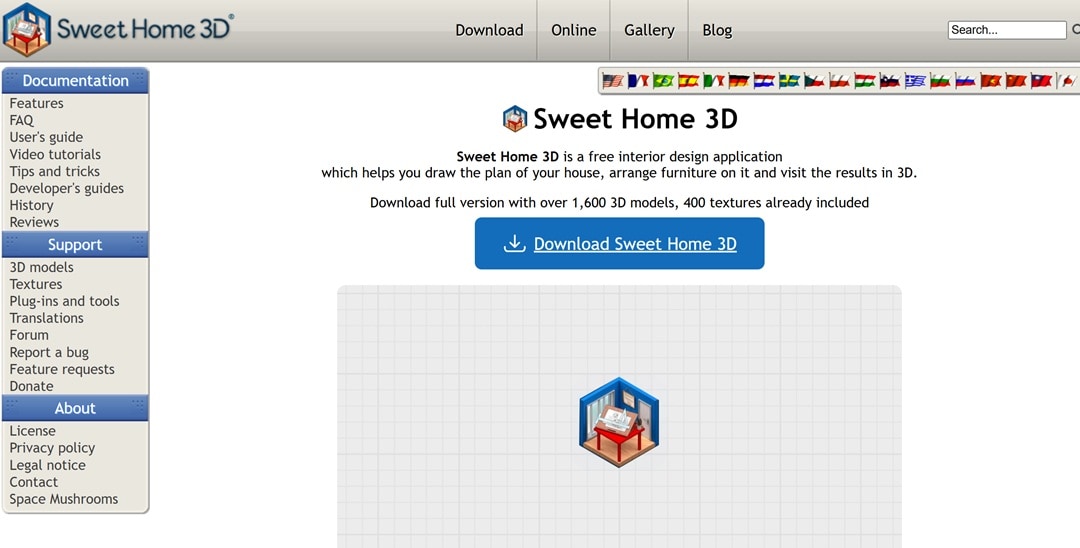
Task: Select the Czech flag language
Action: [x=815, y=81]
